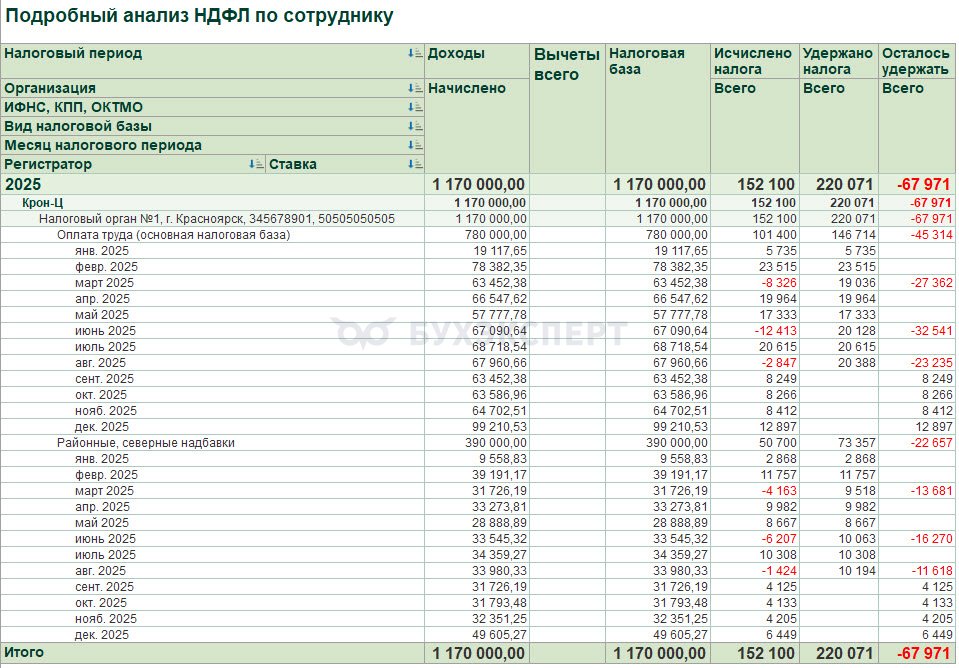Click the red remaining value -16 270

pos(931,538)
